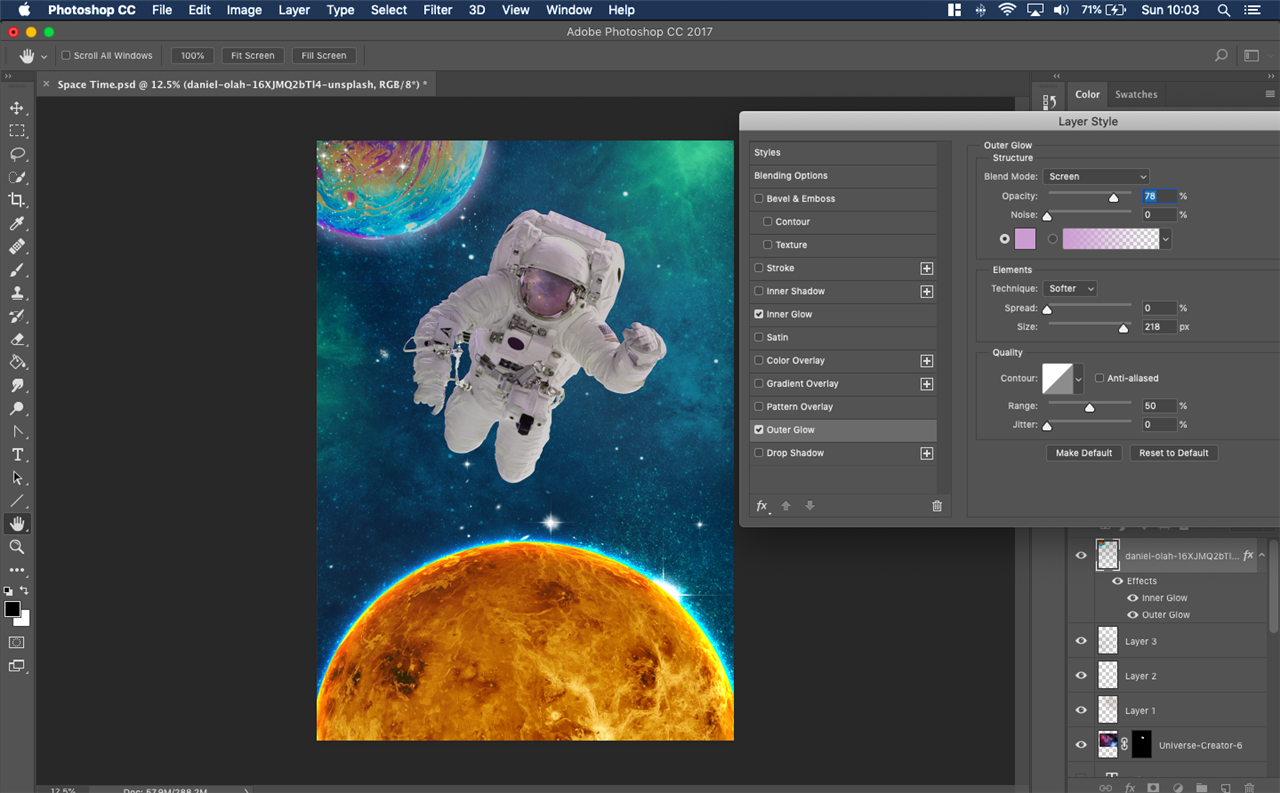Select the Lasso tool

[x=17, y=154]
